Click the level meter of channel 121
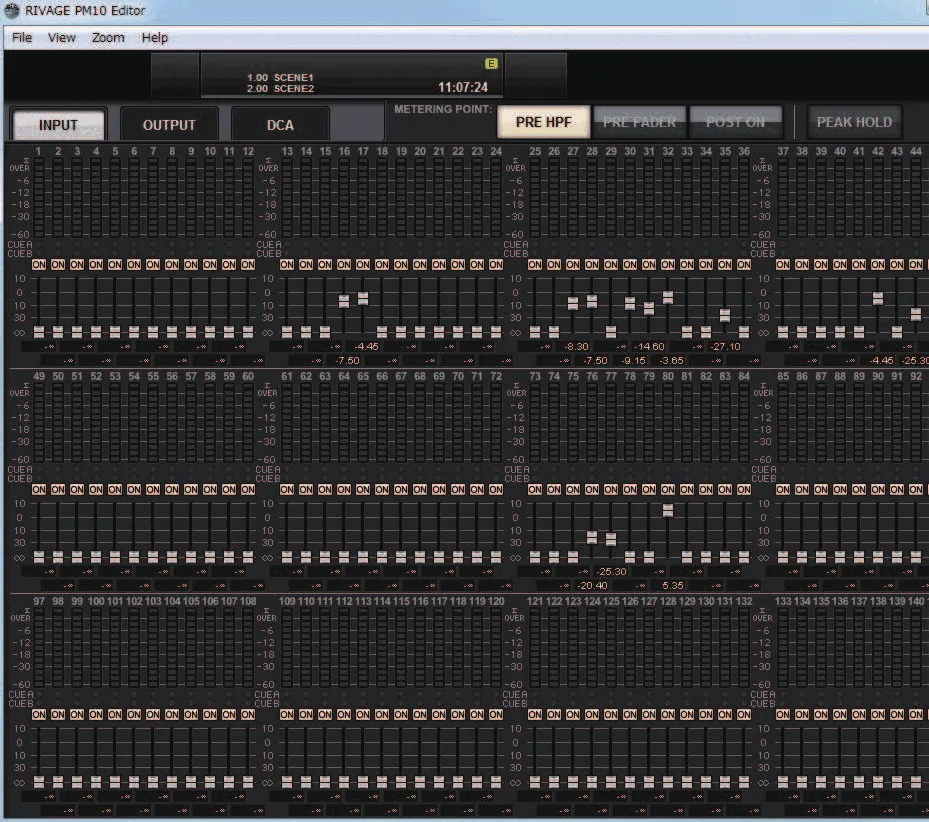 [x=535, y=648]
